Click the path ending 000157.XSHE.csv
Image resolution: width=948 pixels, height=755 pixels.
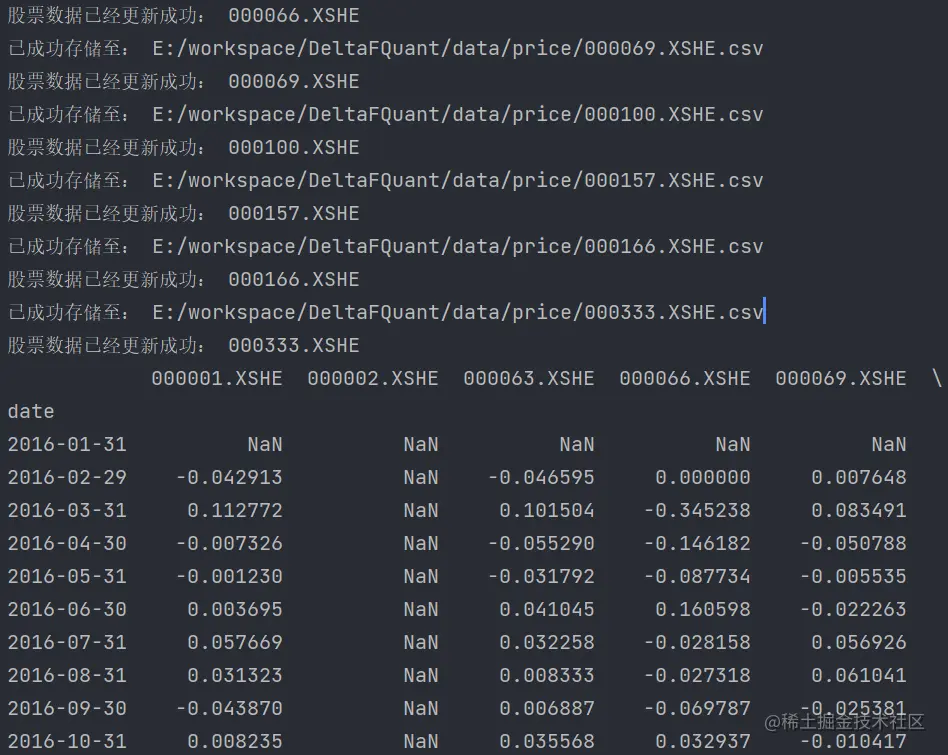click(458, 180)
